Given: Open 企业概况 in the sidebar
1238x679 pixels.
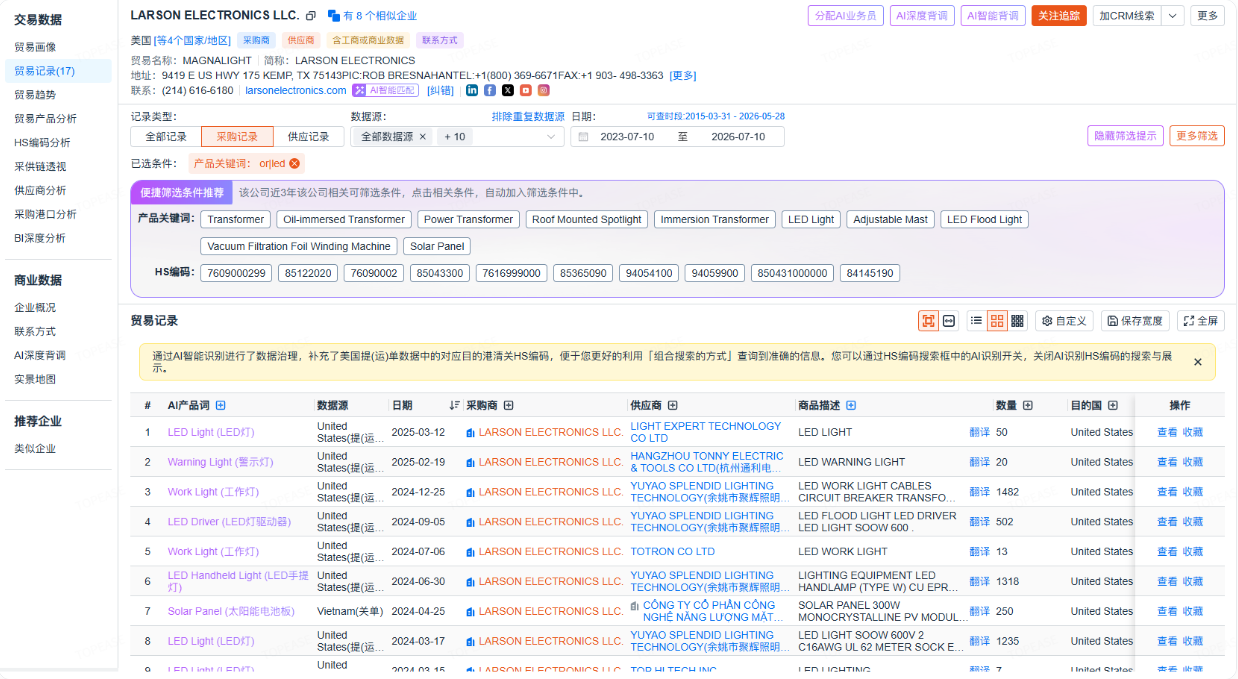Looking at the screenshot, I should (x=35, y=308).
